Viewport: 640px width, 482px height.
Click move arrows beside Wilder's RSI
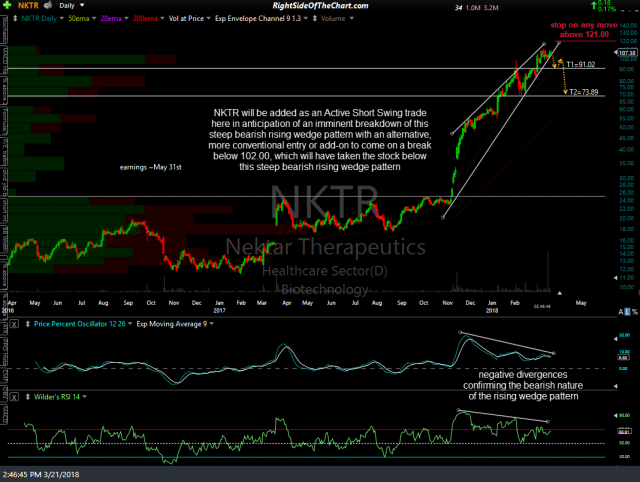[x=28, y=397]
